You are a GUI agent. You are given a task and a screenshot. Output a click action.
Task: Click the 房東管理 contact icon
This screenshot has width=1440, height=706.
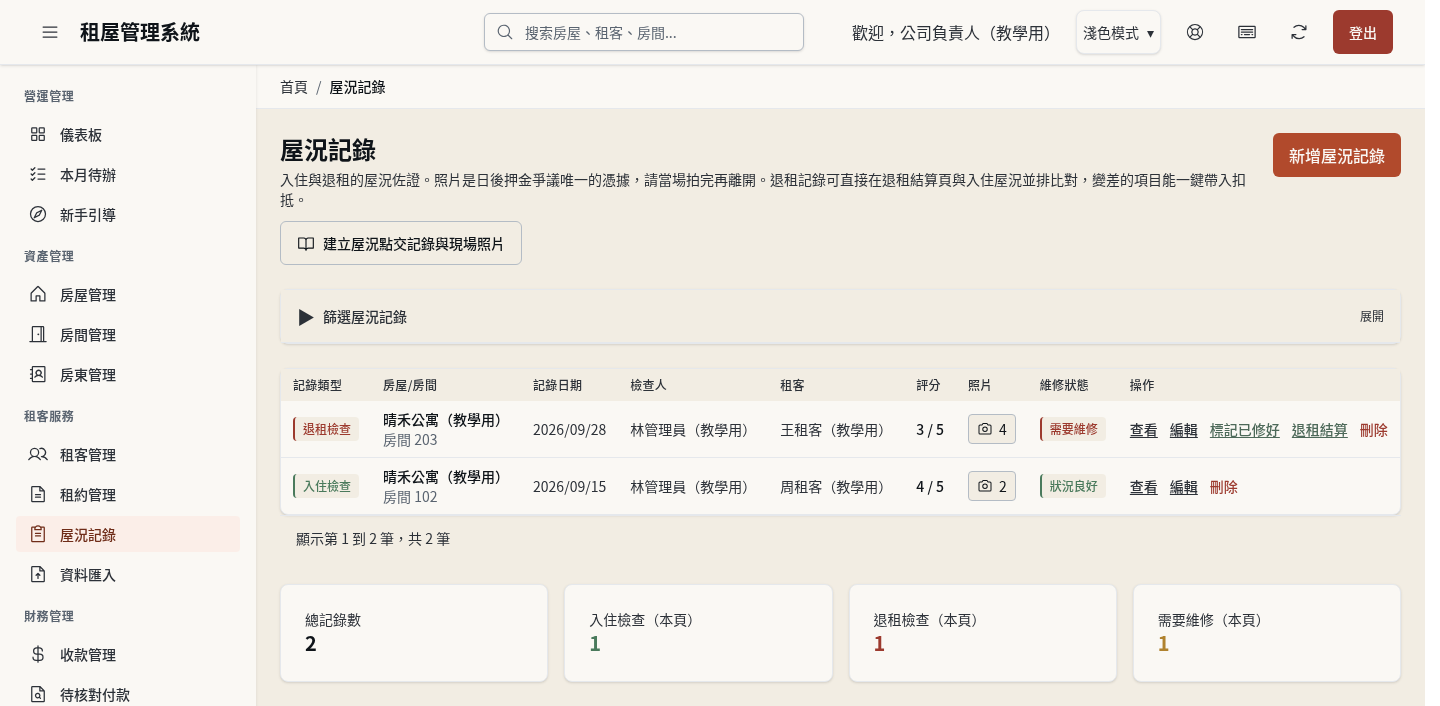click(38, 374)
